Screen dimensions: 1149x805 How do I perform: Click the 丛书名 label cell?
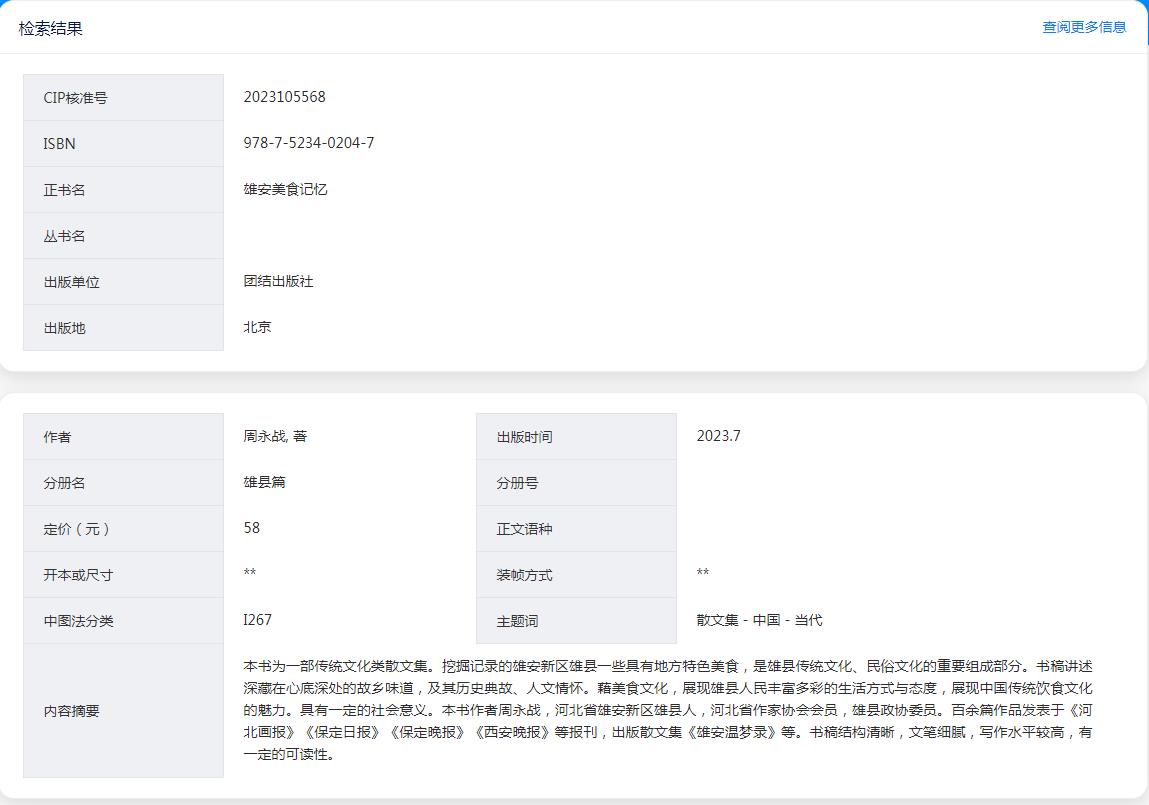[123, 236]
